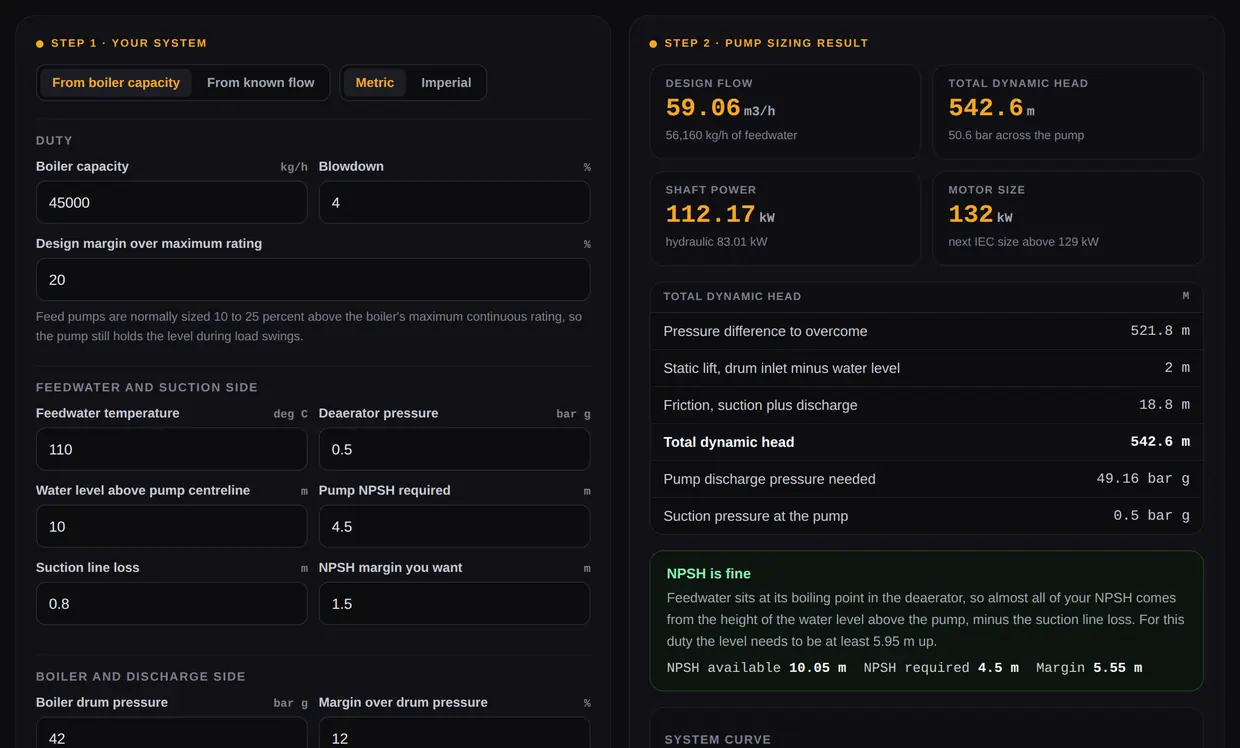Image resolution: width=1240 pixels, height=748 pixels.
Task: Click the Motor Size value 132
Action: pyautogui.click(x=970, y=214)
